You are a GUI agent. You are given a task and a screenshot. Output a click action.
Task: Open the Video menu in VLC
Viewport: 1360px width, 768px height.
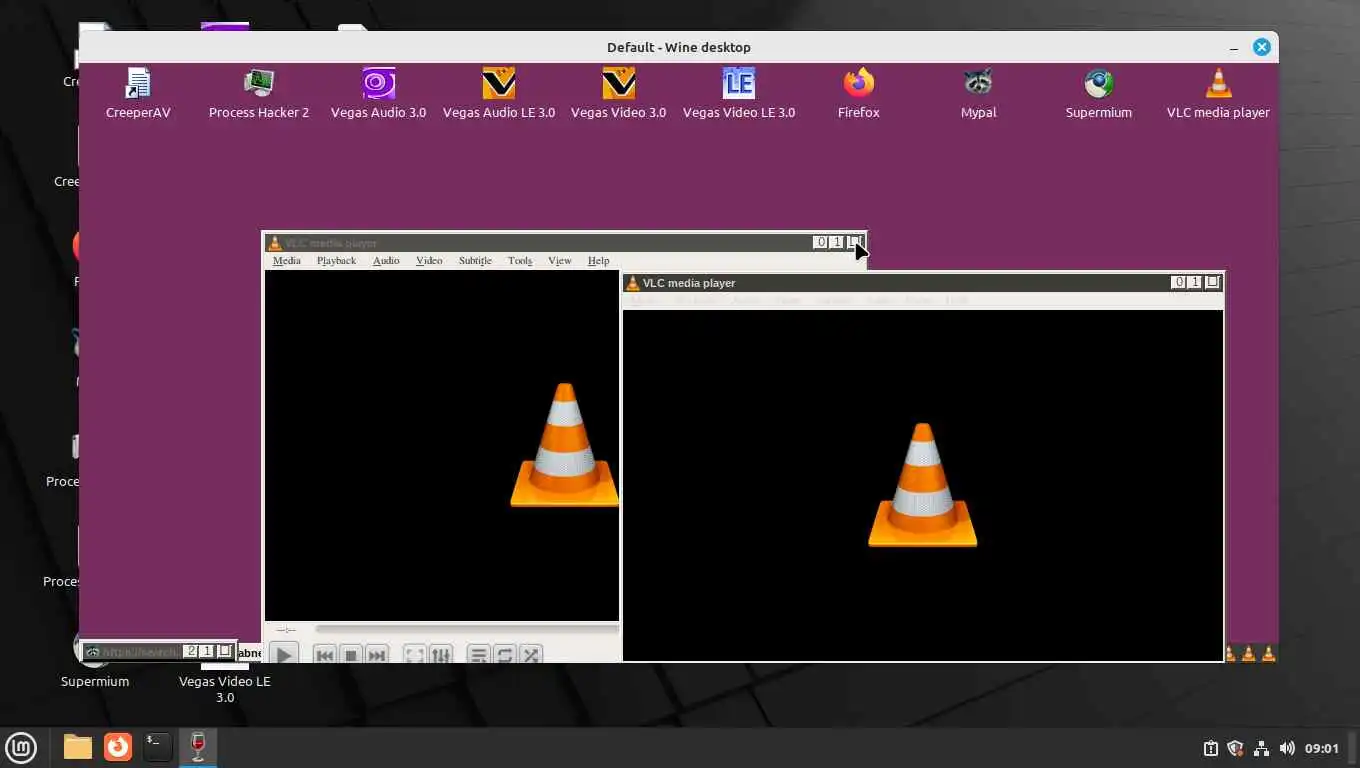[429, 260]
